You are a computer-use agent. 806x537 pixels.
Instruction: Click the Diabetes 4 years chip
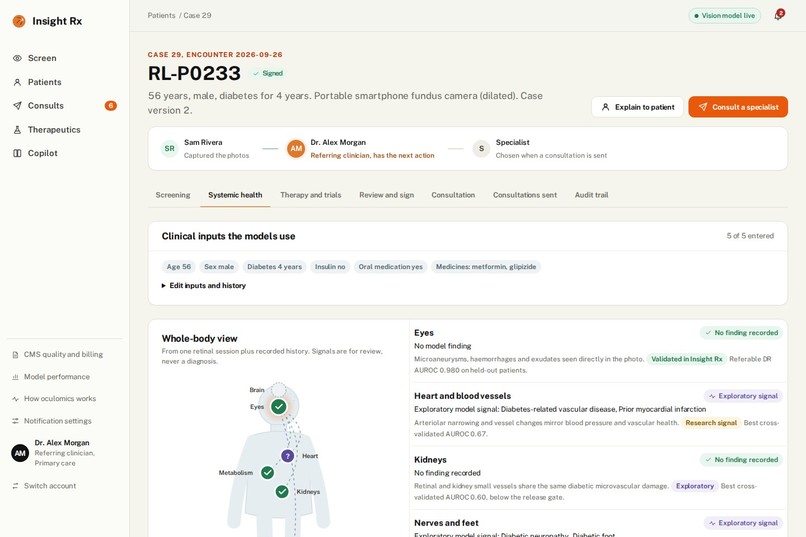[x=274, y=267]
